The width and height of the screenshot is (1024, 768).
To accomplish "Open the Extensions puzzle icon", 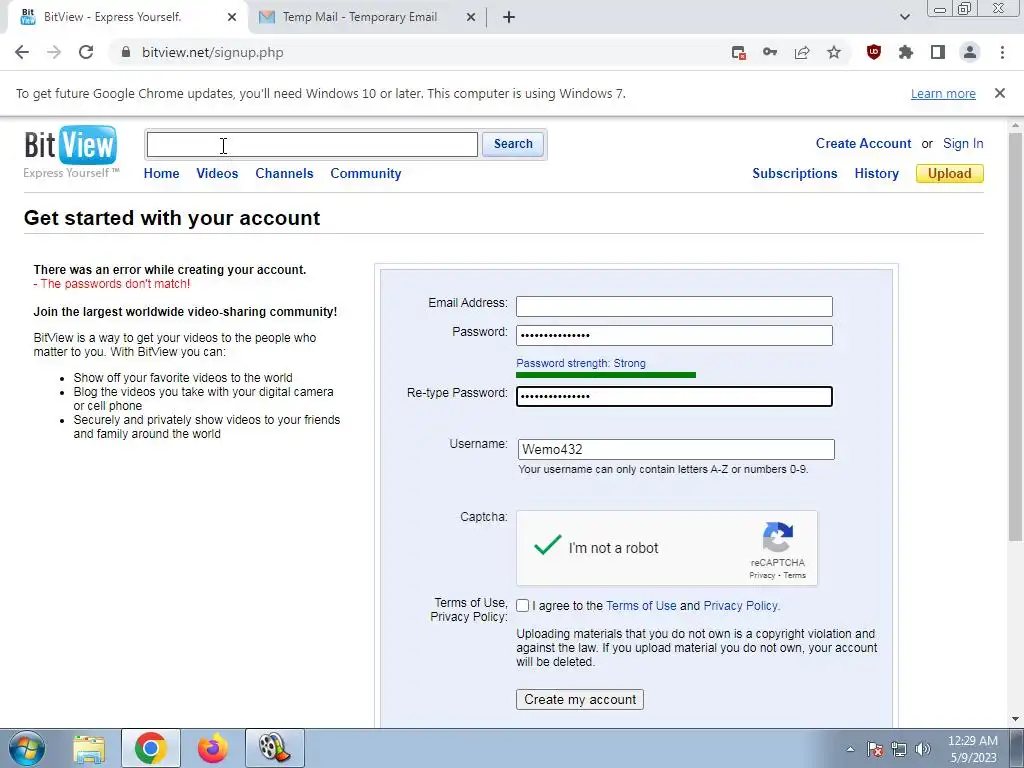I will [906, 52].
